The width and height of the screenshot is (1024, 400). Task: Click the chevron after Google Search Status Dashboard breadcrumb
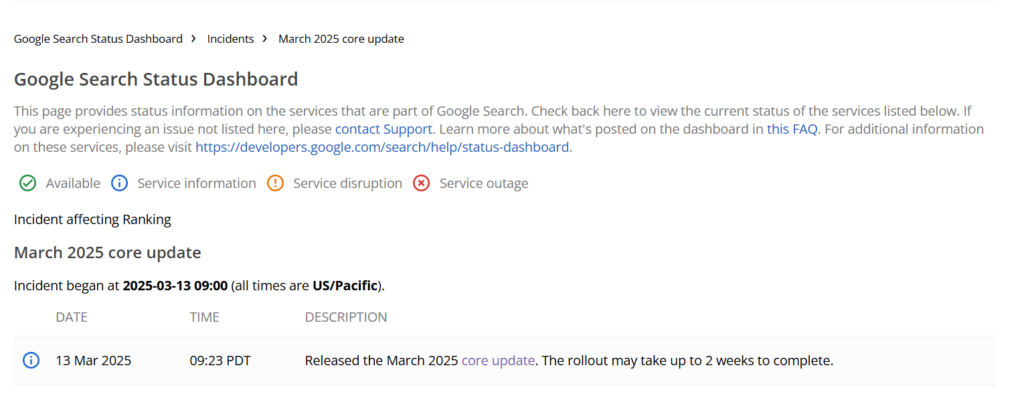[194, 39]
